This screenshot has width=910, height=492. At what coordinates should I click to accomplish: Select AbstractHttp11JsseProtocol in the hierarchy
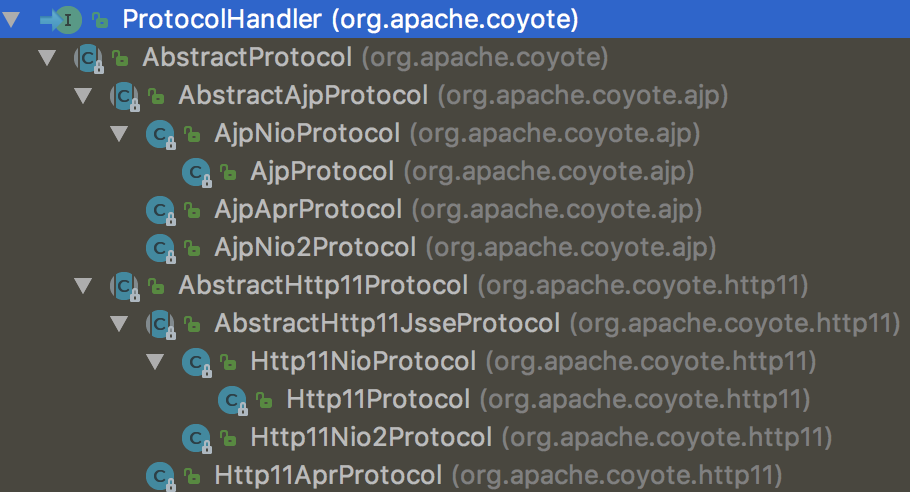(386, 324)
